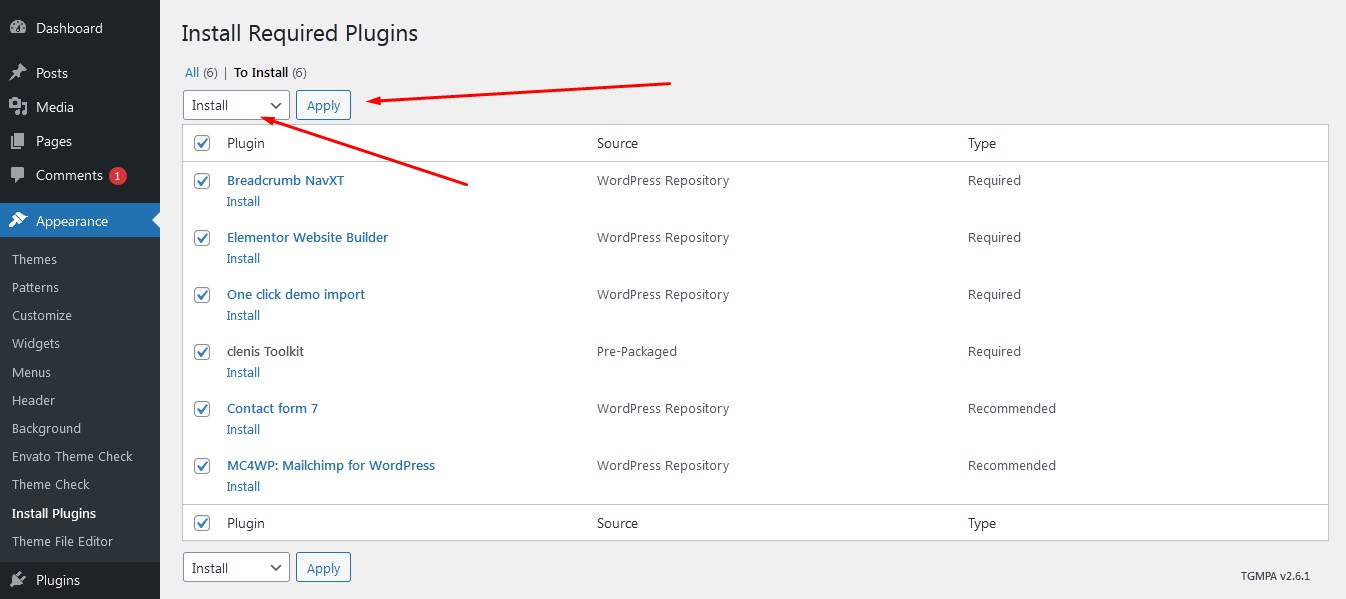This screenshot has width=1346, height=599.
Task: Click the Appearance paintbrush icon
Action: coord(17,221)
